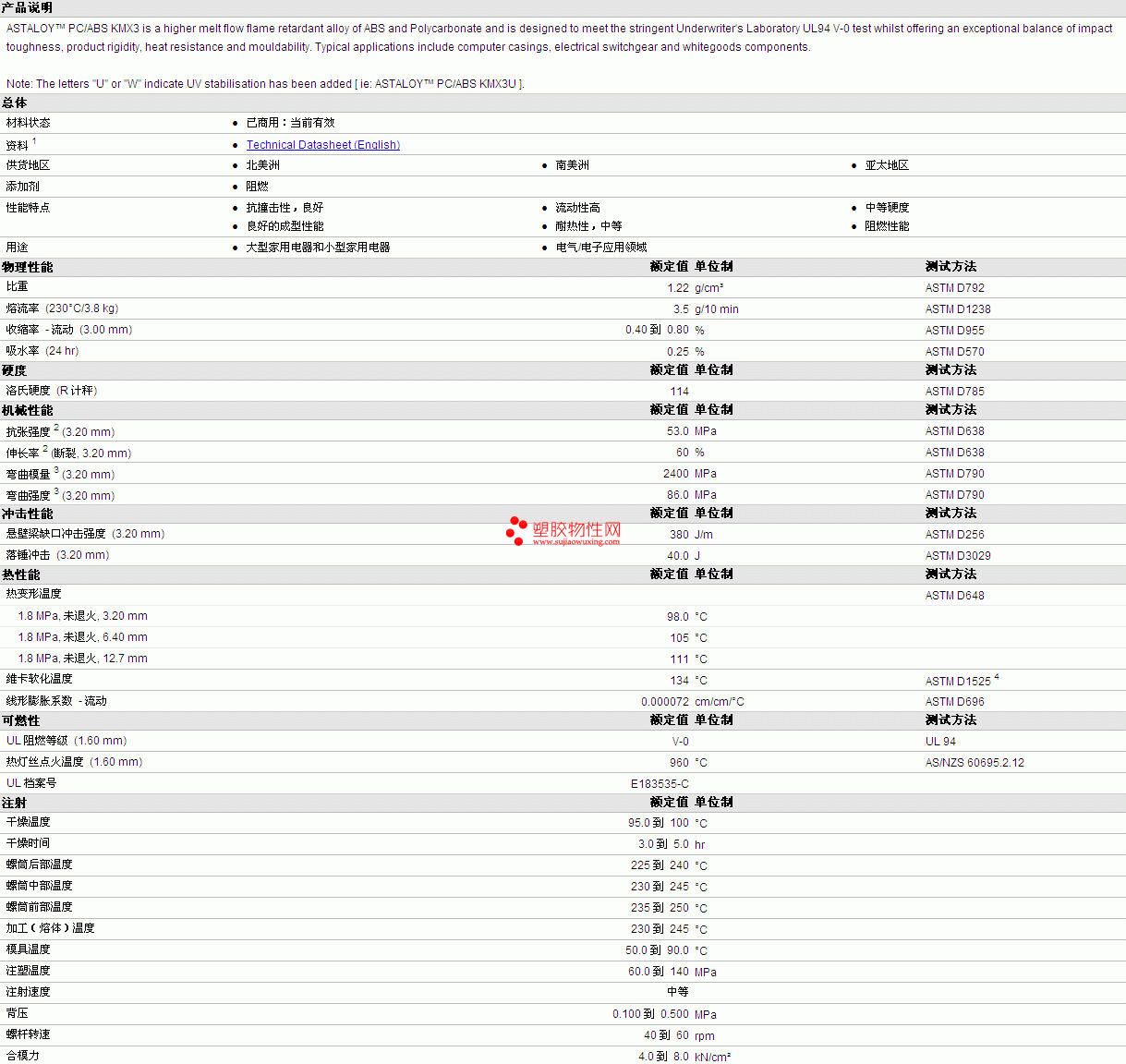Image resolution: width=1126 pixels, height=1064 pixels.
Task: Click the 硬度 section header
Action: coord(15,370)
